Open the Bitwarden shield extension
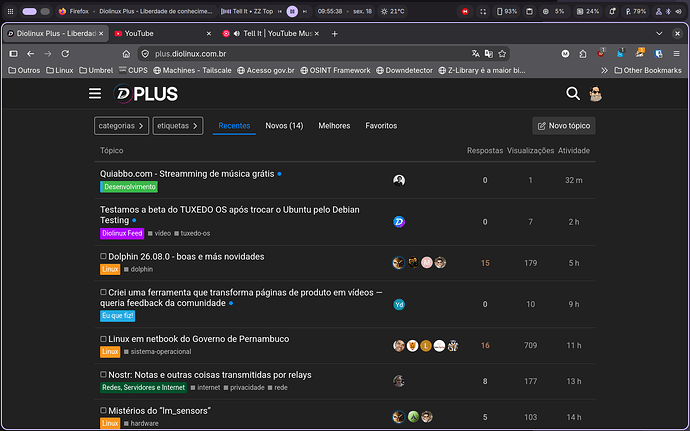Screen dimensions: 690x431 [658, 54]
